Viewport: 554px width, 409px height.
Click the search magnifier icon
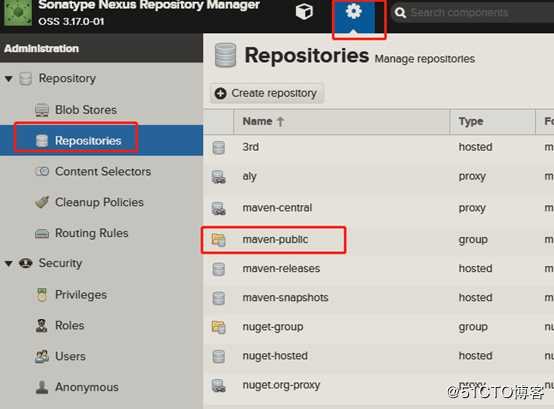tap(400, 13)
